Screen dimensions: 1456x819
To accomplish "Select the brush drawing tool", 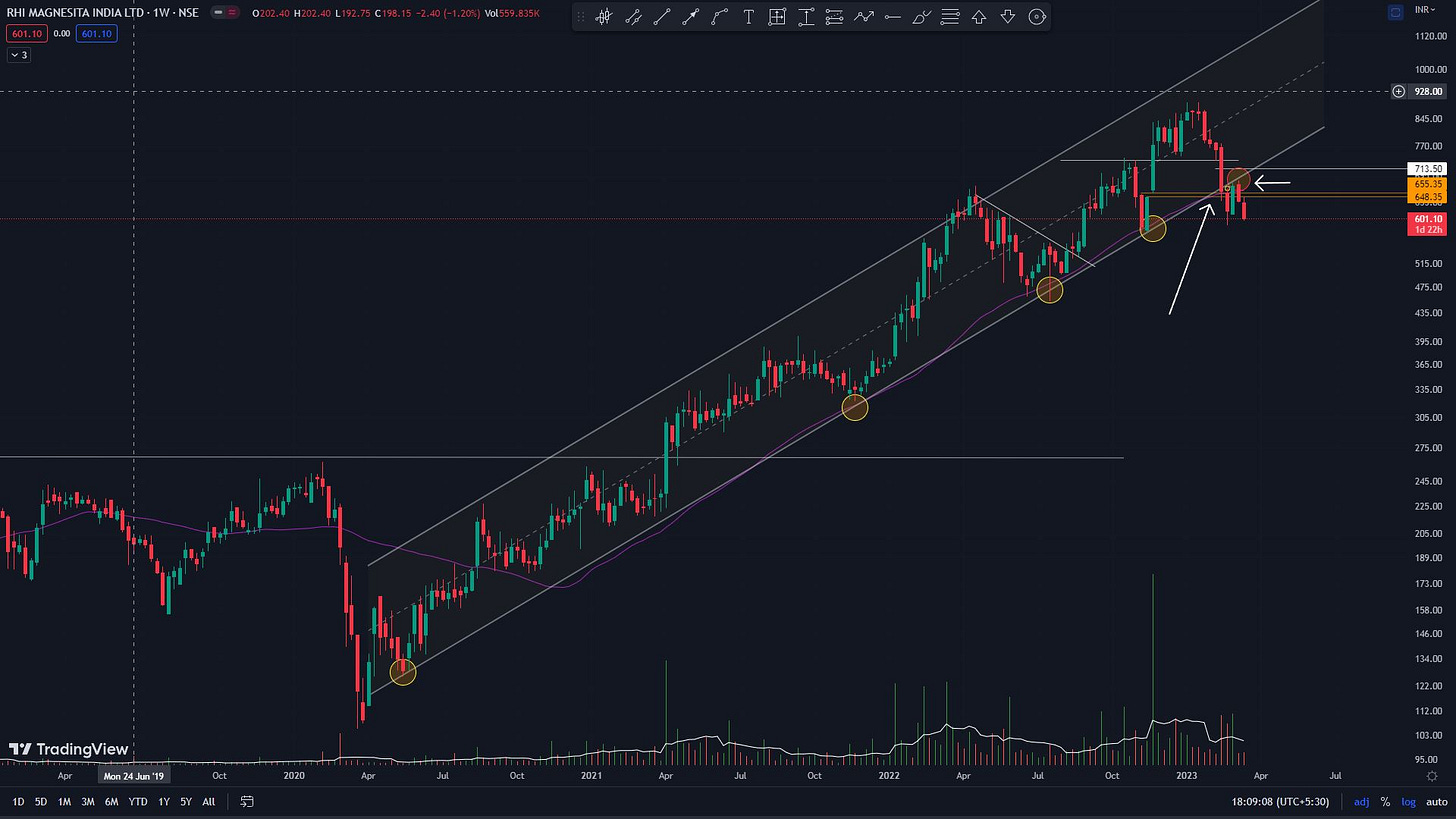I will (922, 17).
